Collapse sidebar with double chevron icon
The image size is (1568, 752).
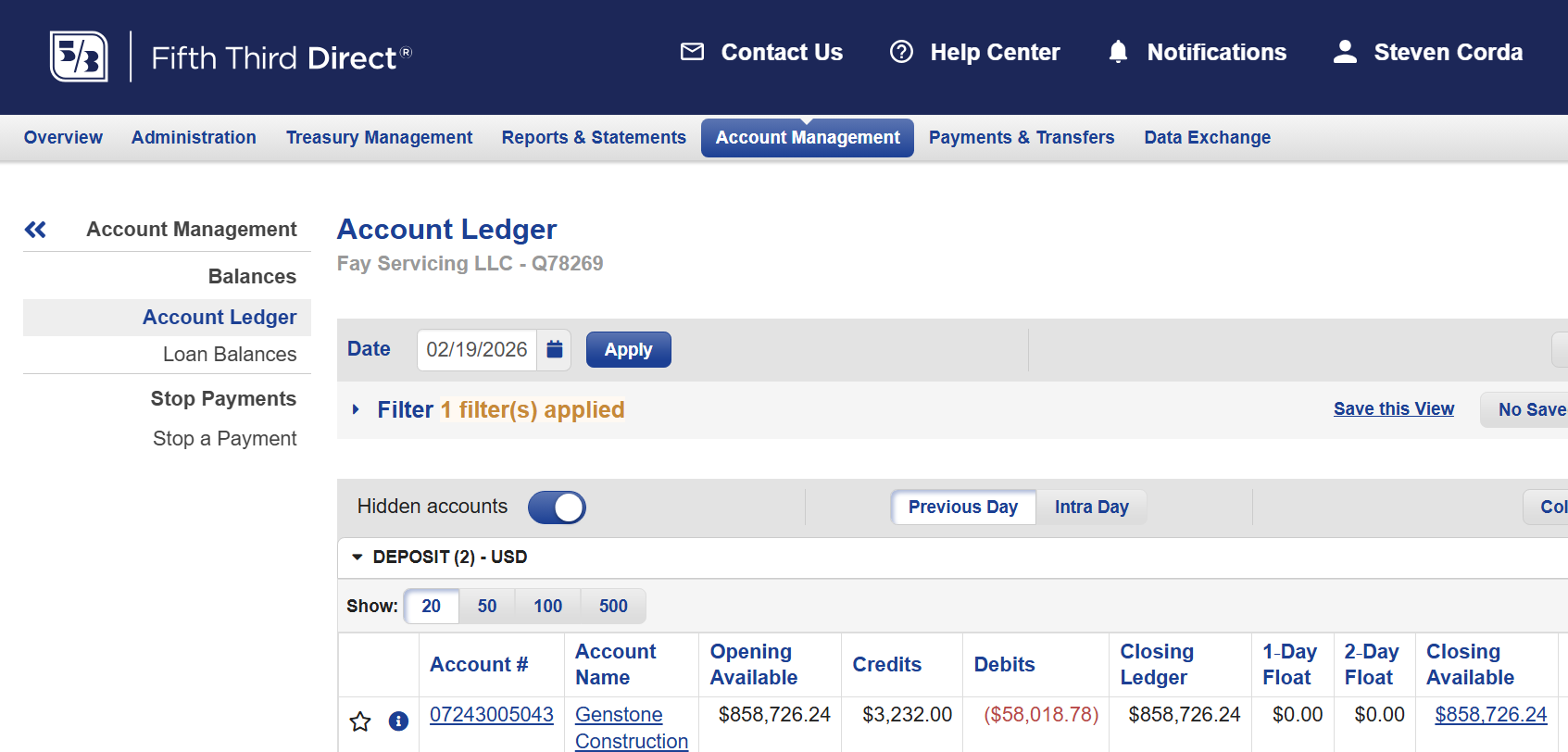click(x=35, y=230)
